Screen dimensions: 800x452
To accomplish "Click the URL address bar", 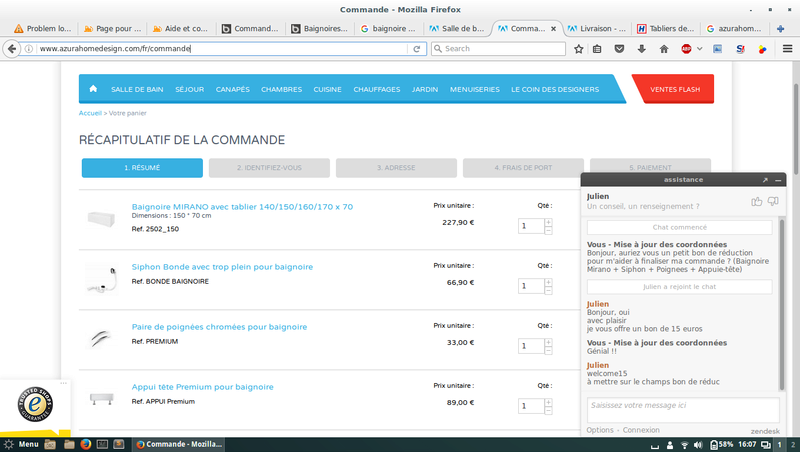I will coord(222,49).
